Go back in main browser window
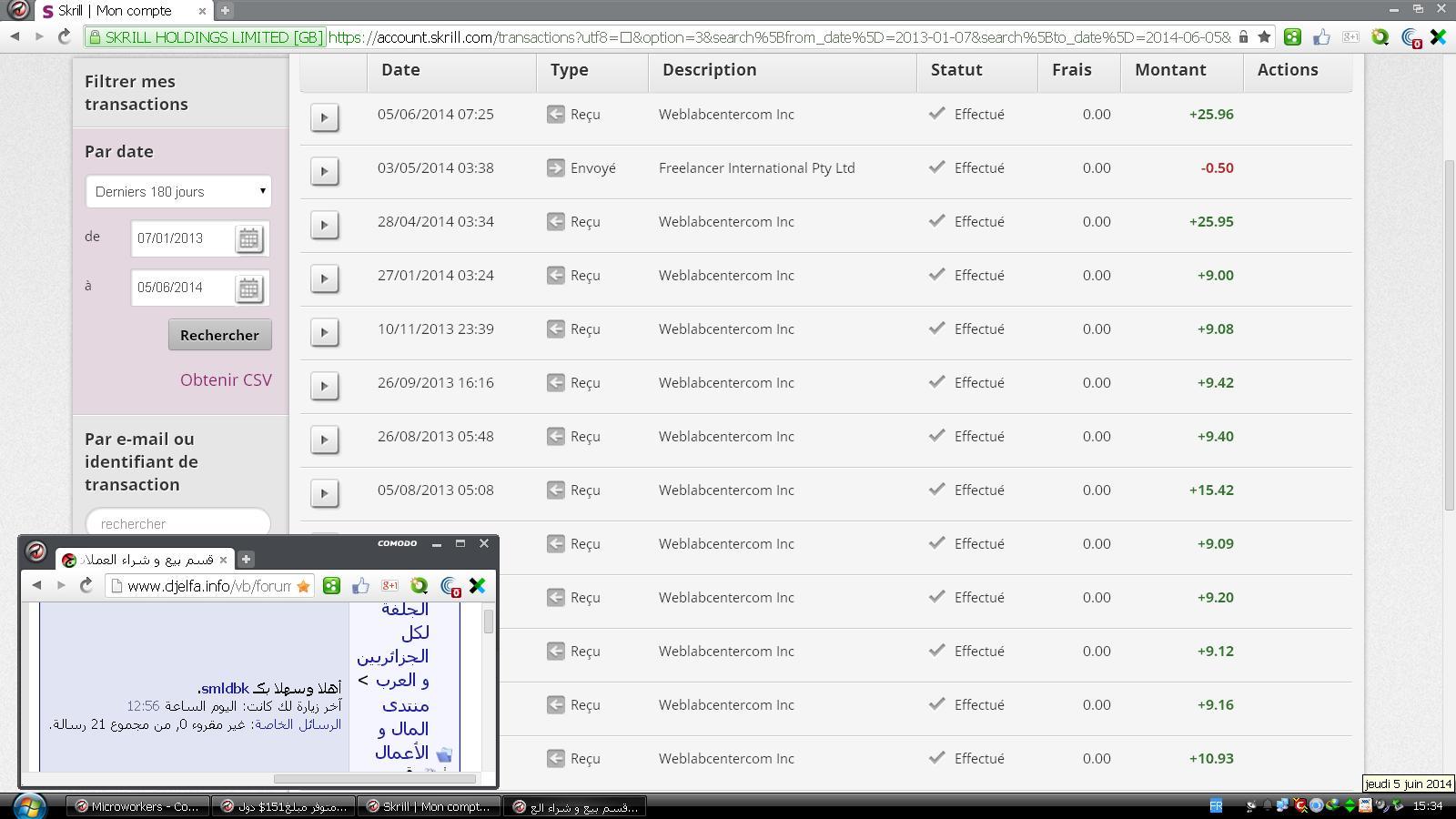This screenshot has width=1456, height=819. pos(15,37)
